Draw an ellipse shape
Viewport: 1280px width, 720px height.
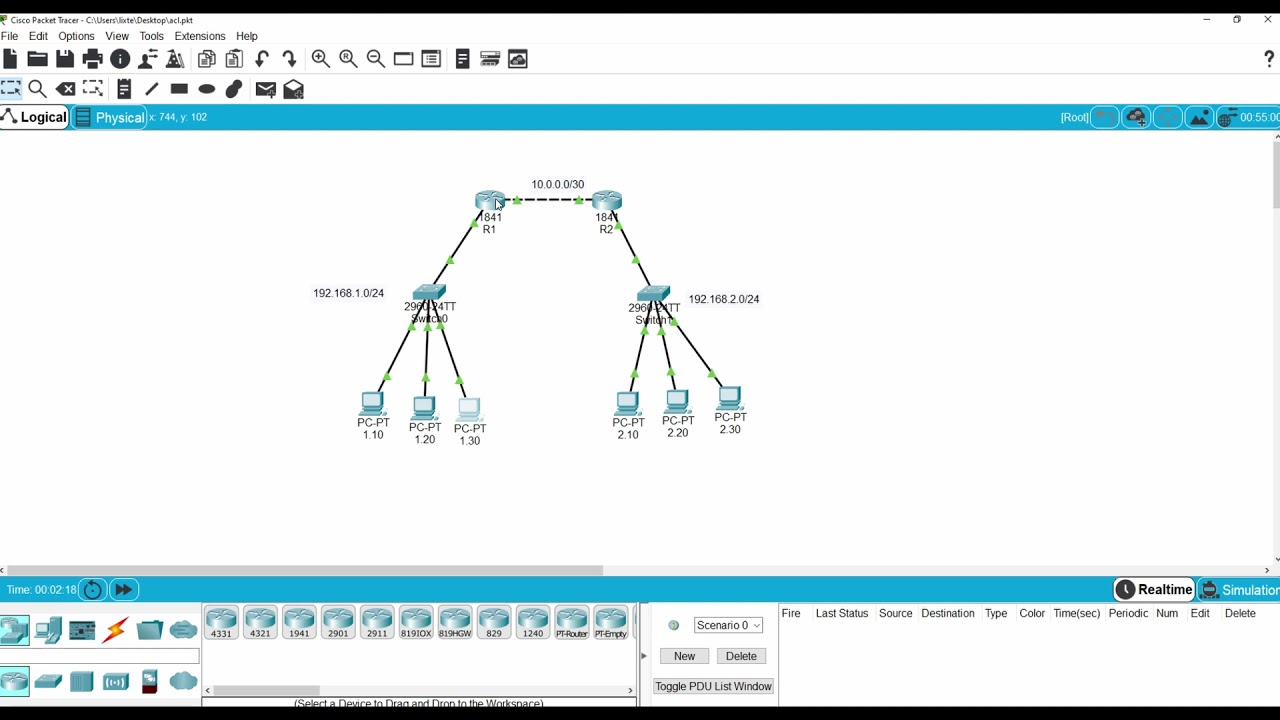207,89
